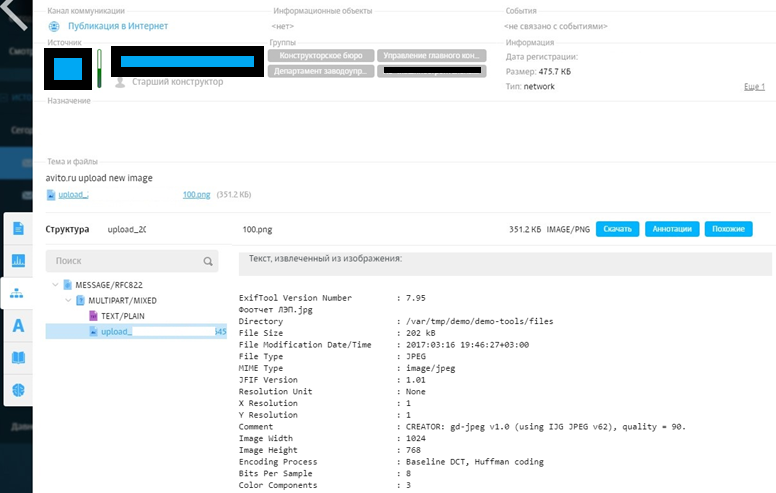Screen dimensions: 776x493
Task: Open the 100.png file link
Action: click(196, 195)
